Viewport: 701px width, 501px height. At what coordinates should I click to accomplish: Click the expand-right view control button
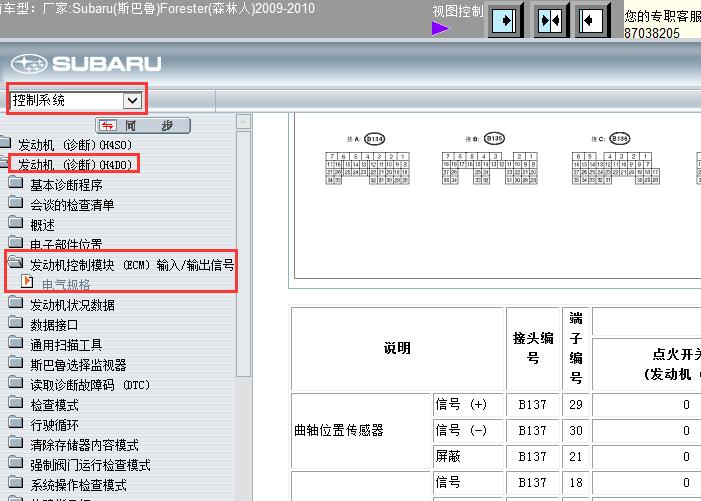coord(505,20)
